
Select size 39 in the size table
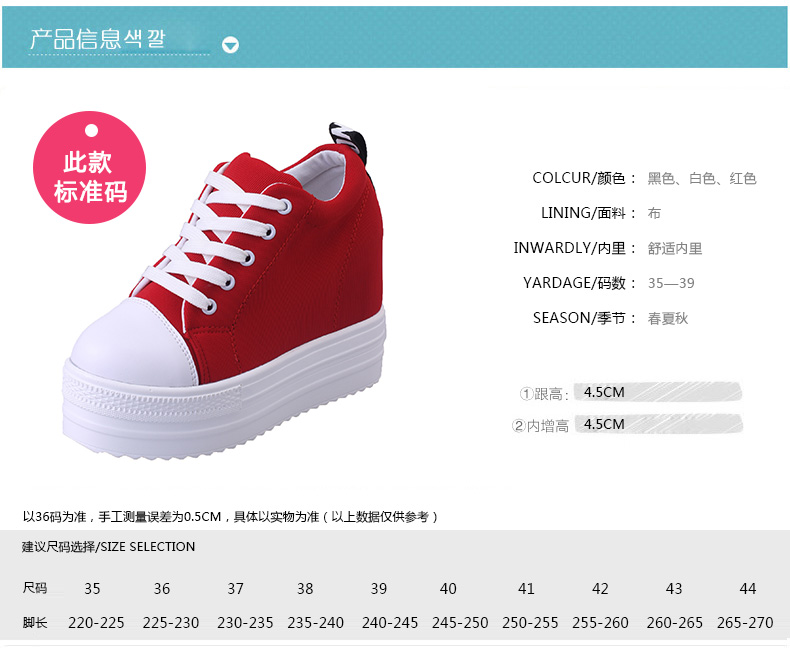[379, 588]
